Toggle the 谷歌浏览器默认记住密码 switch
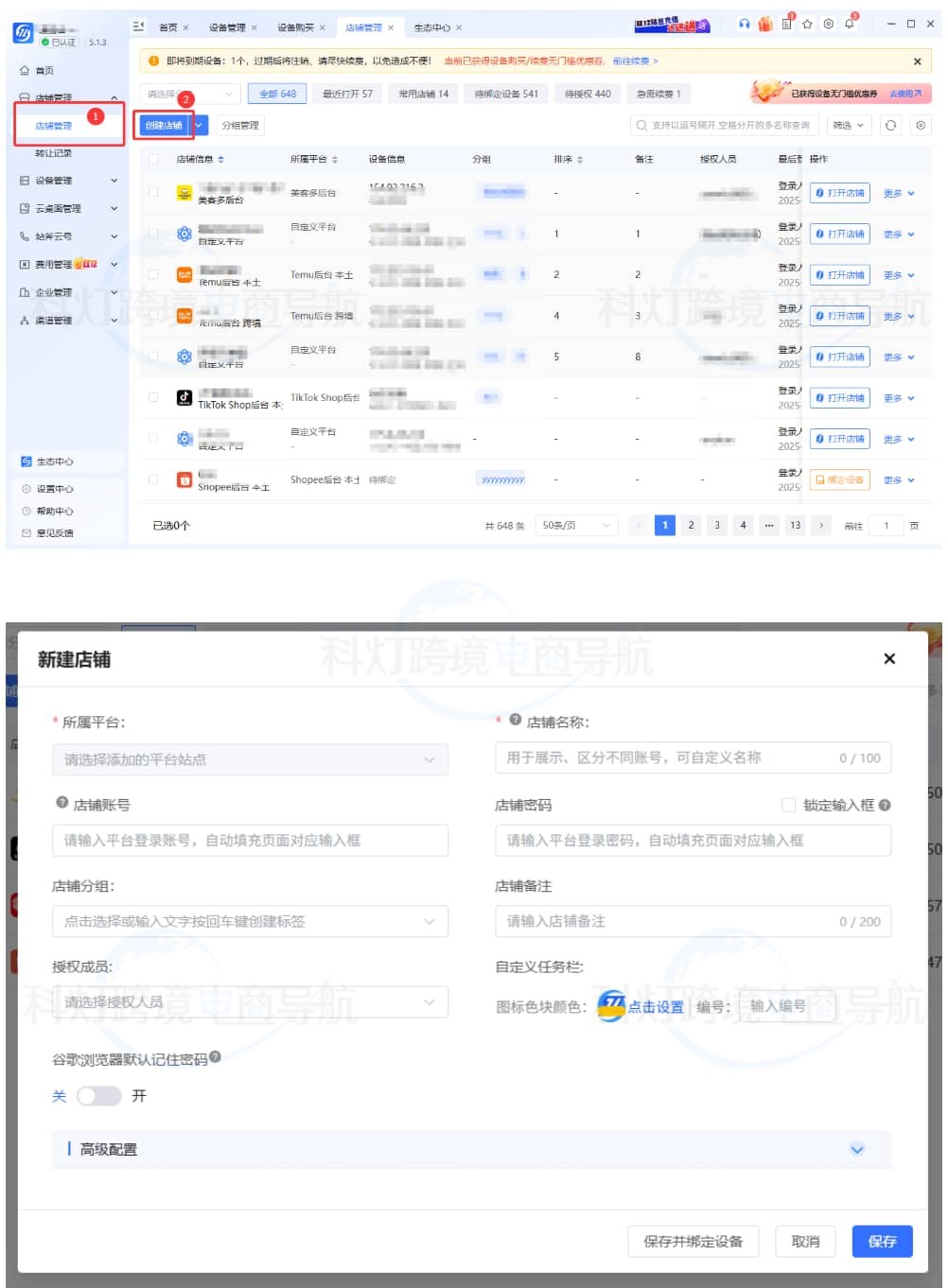This screenshot has height=1288, width=948. click(x=99, y=1095)
